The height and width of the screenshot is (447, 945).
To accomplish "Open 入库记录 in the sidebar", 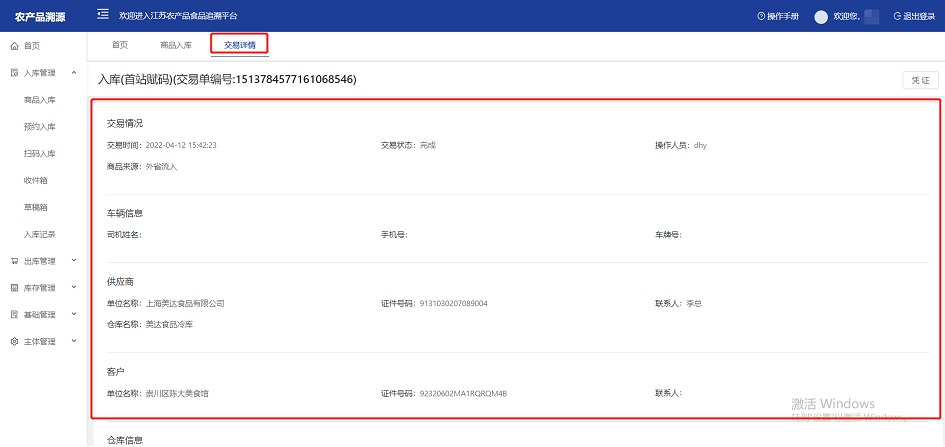I will point(40,234).
